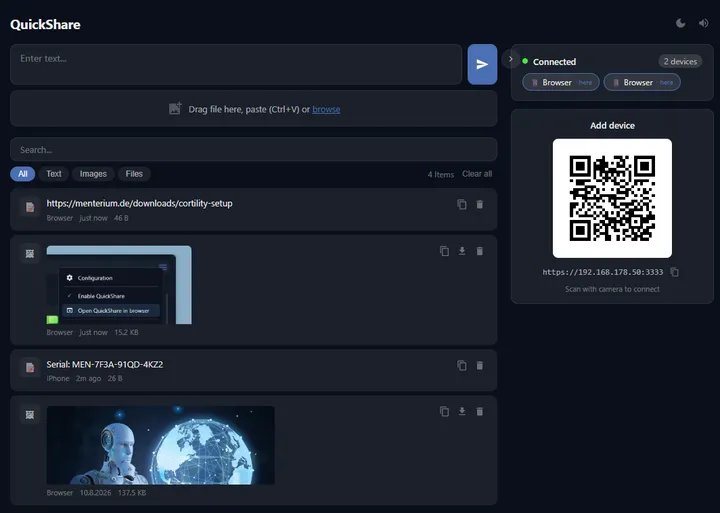The height and width of the screenshot is (513, 720).
Task: Click the file drop image icon
Action: (x=175, y=109)
